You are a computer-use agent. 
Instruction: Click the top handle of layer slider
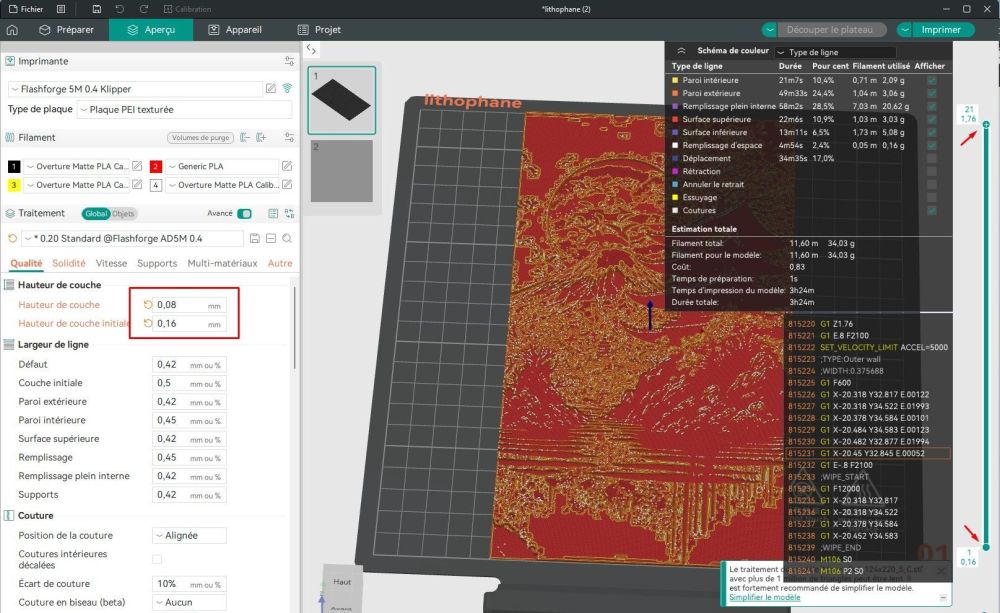986,124
